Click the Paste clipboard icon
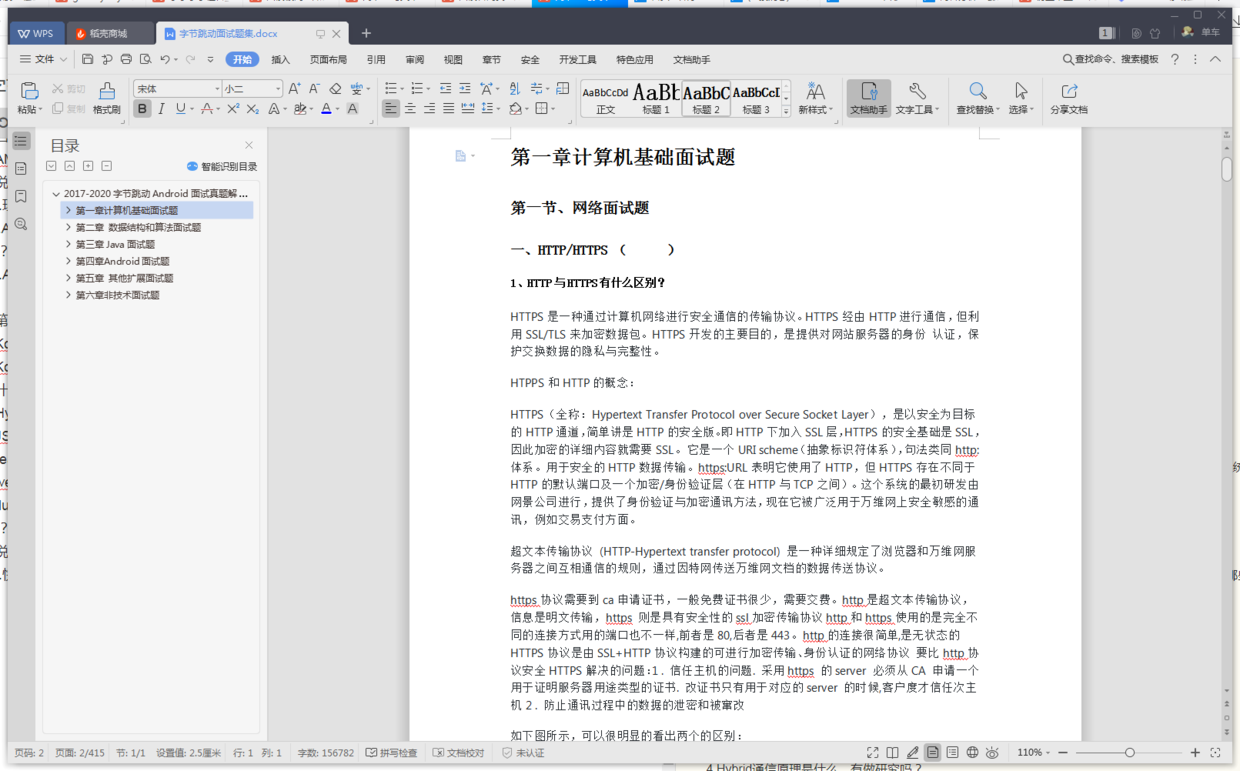1240x771 pixels. pyautogui.click(x=30, y=91)
